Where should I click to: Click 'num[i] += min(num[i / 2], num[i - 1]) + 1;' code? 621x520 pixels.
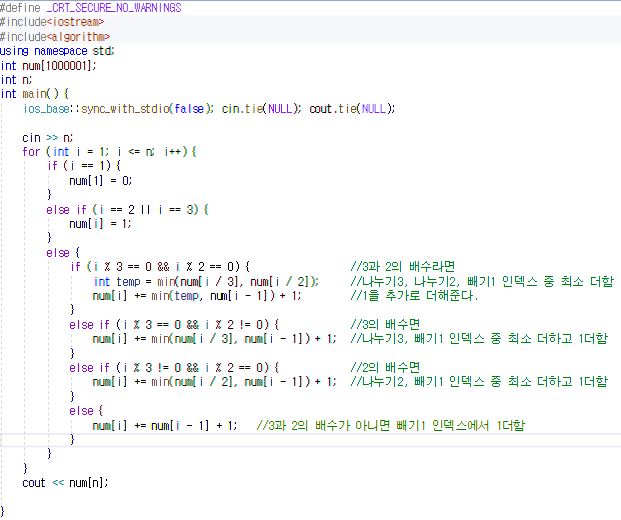tap(214, 382)
